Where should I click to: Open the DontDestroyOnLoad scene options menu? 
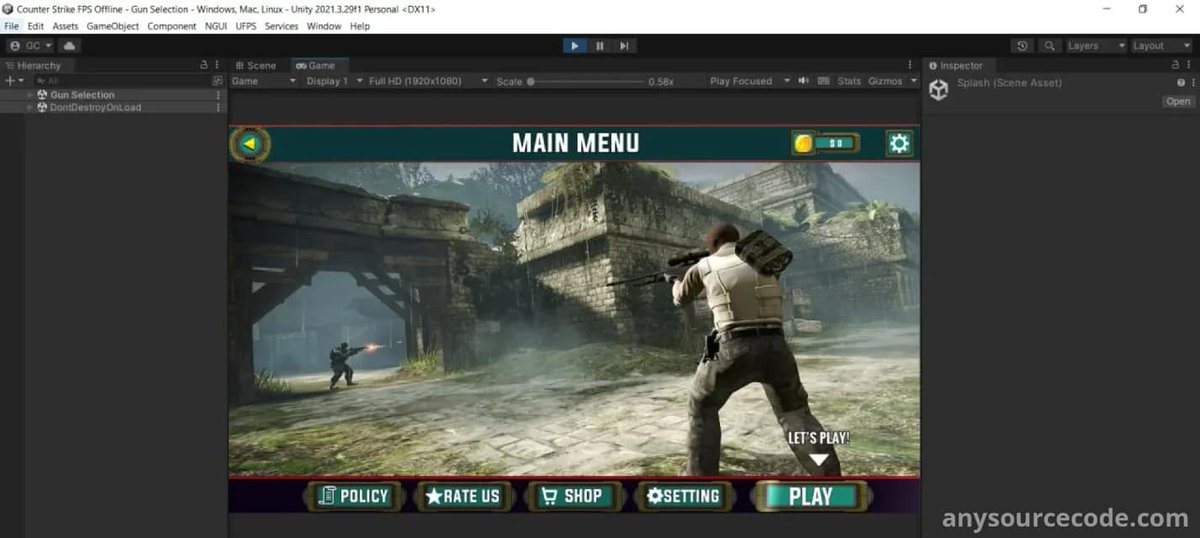point(218,107)
